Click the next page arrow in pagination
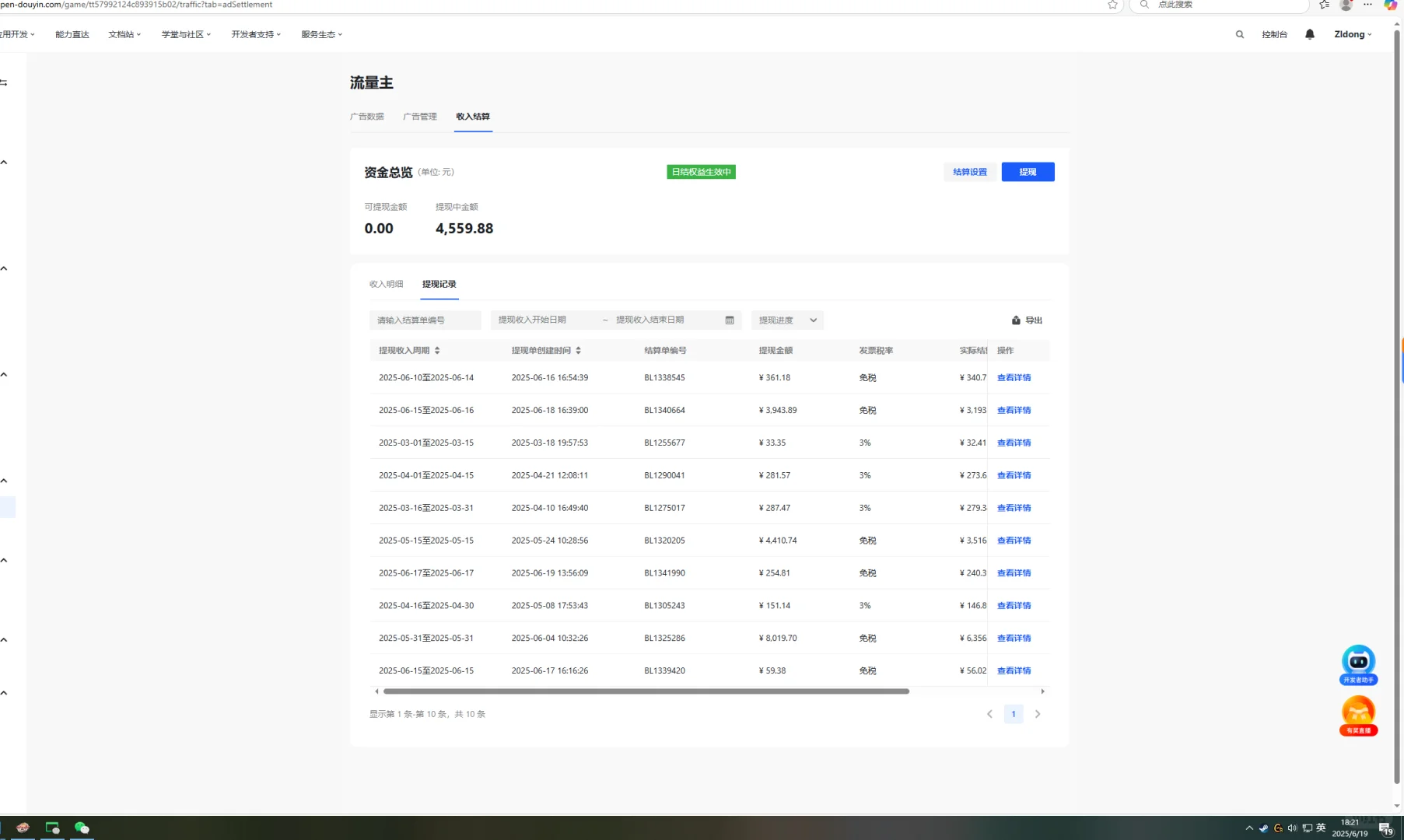1404x840 pixels. coord(1038,713)
